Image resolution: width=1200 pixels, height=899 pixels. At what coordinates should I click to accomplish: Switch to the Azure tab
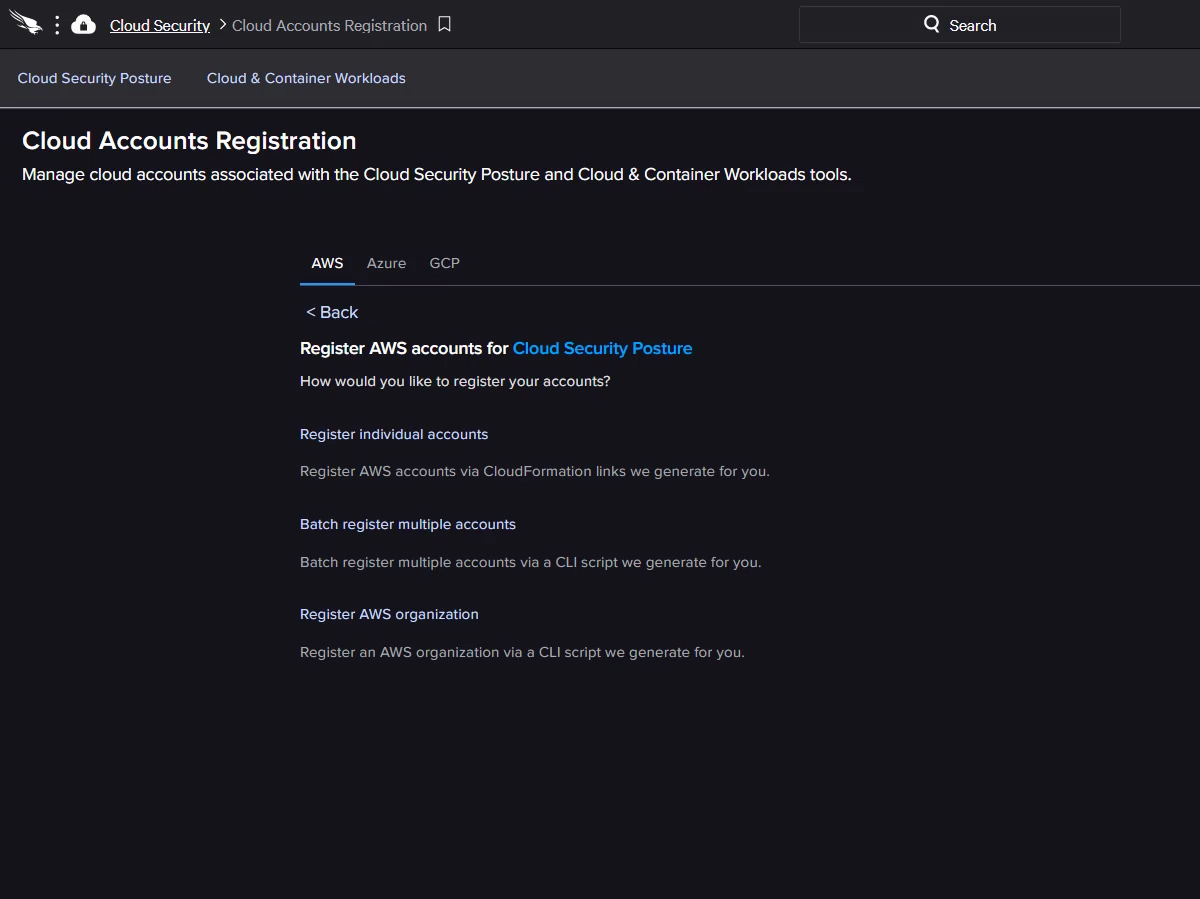[386, 264]
